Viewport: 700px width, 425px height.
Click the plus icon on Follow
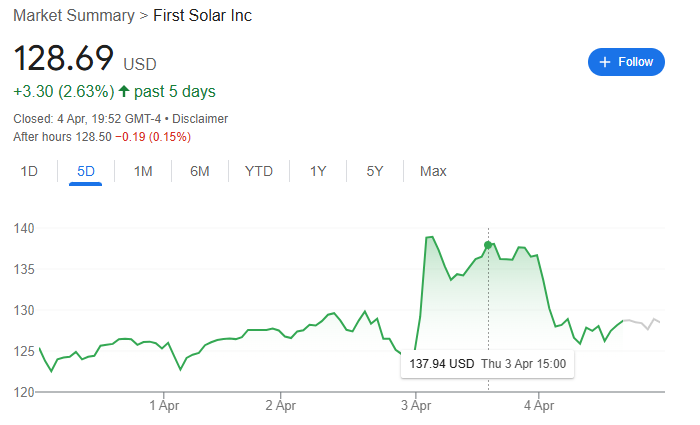(x=604, y=62)
